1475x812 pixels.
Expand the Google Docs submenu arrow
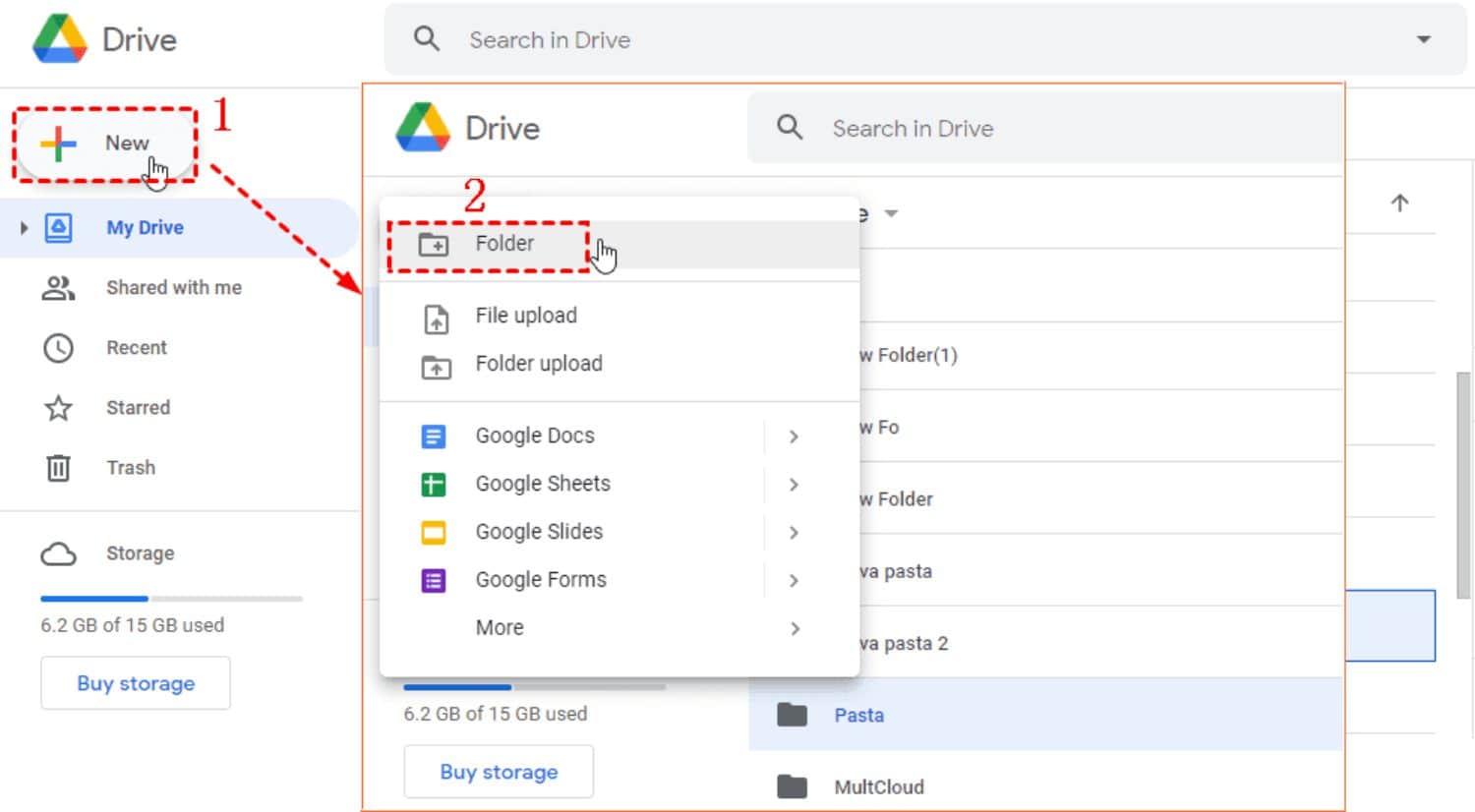tap(794, 436)
